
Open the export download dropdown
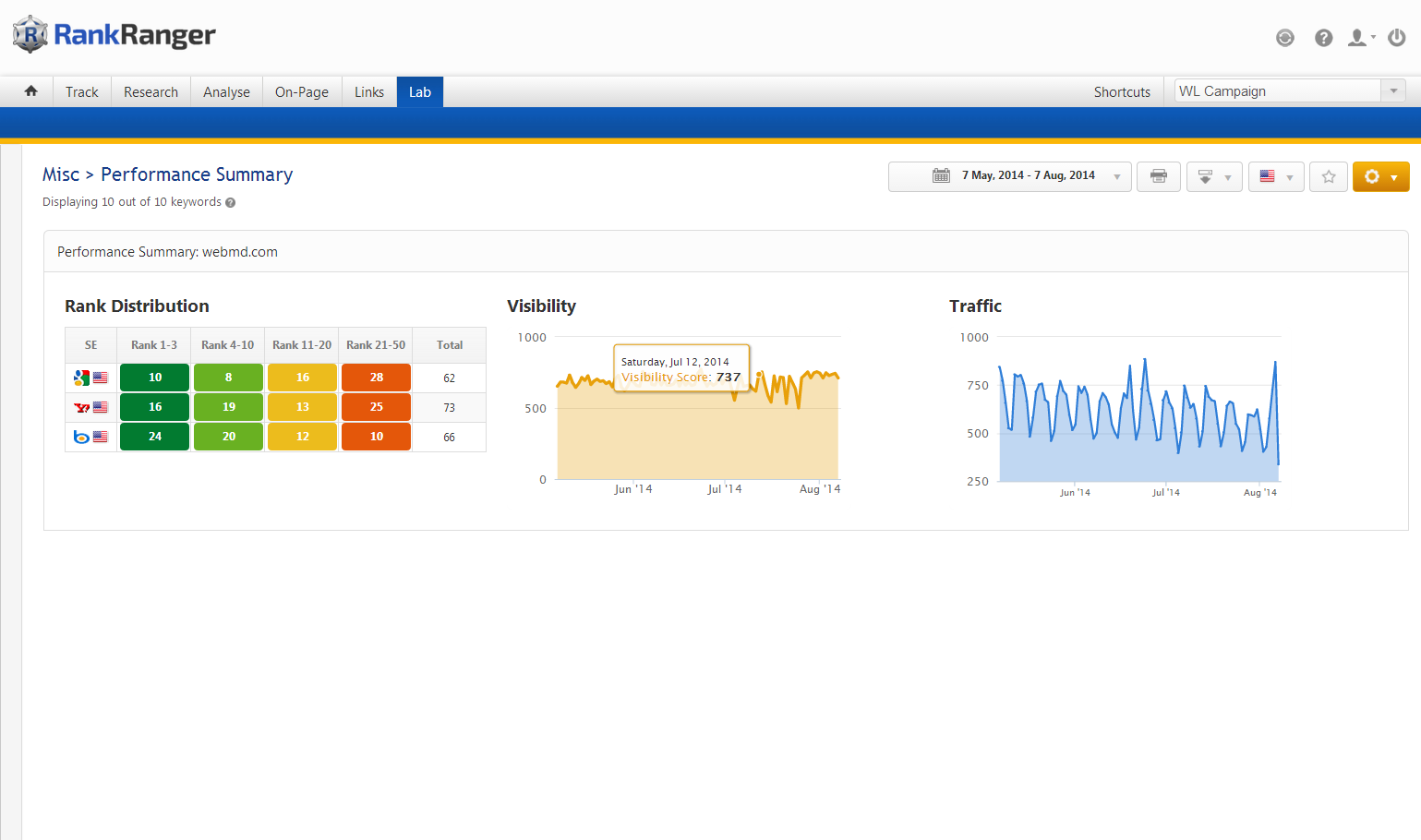point(1213,176)
